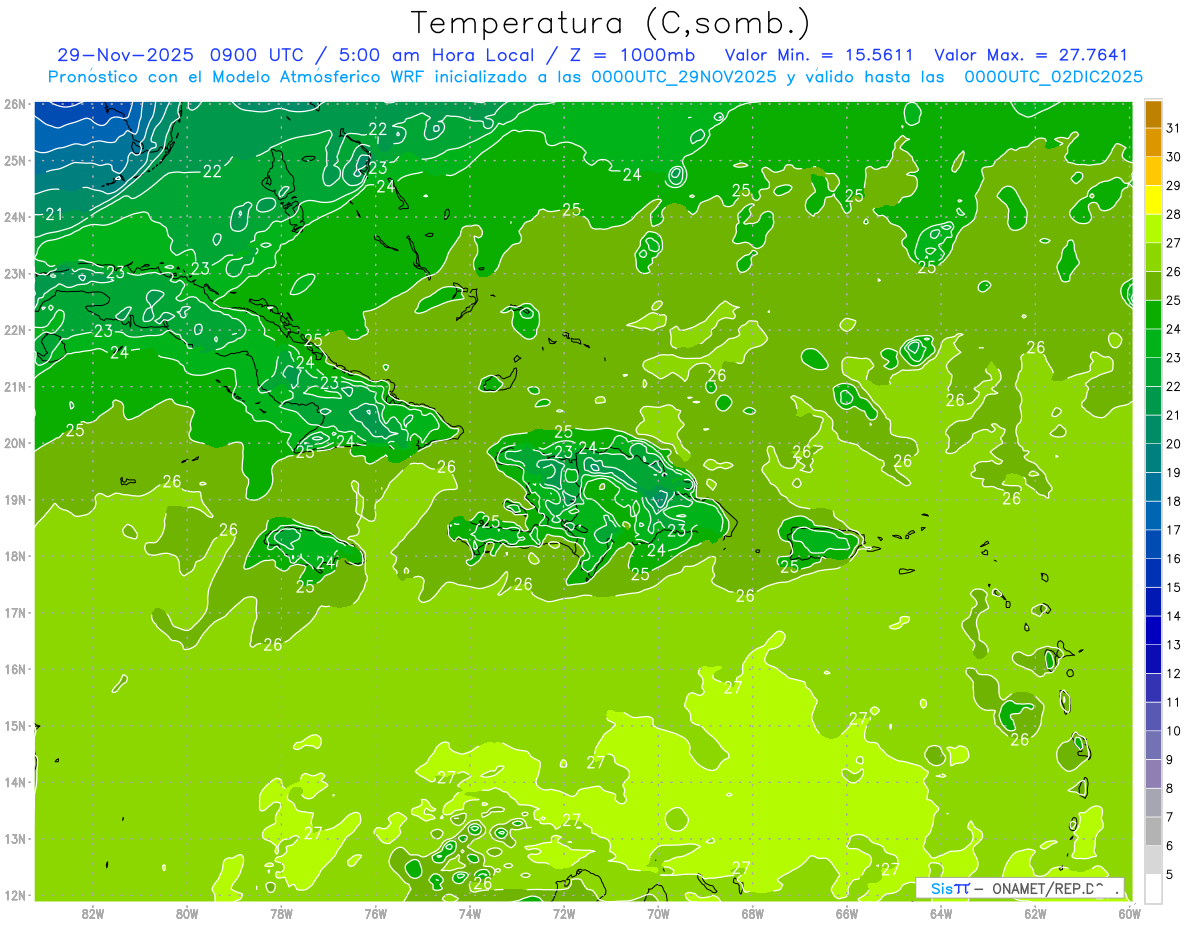Click the color bar legend value 20
1200x927 pixels.
[x=1174, y=444]
